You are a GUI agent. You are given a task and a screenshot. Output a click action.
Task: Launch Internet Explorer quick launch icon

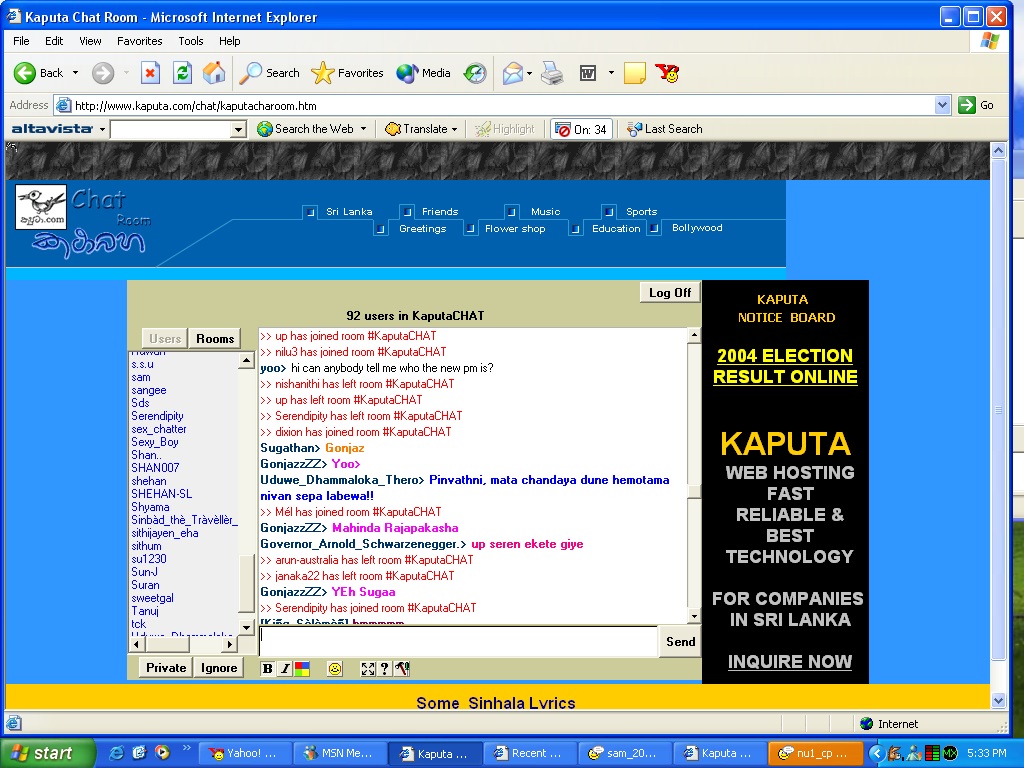pos(116,753)
